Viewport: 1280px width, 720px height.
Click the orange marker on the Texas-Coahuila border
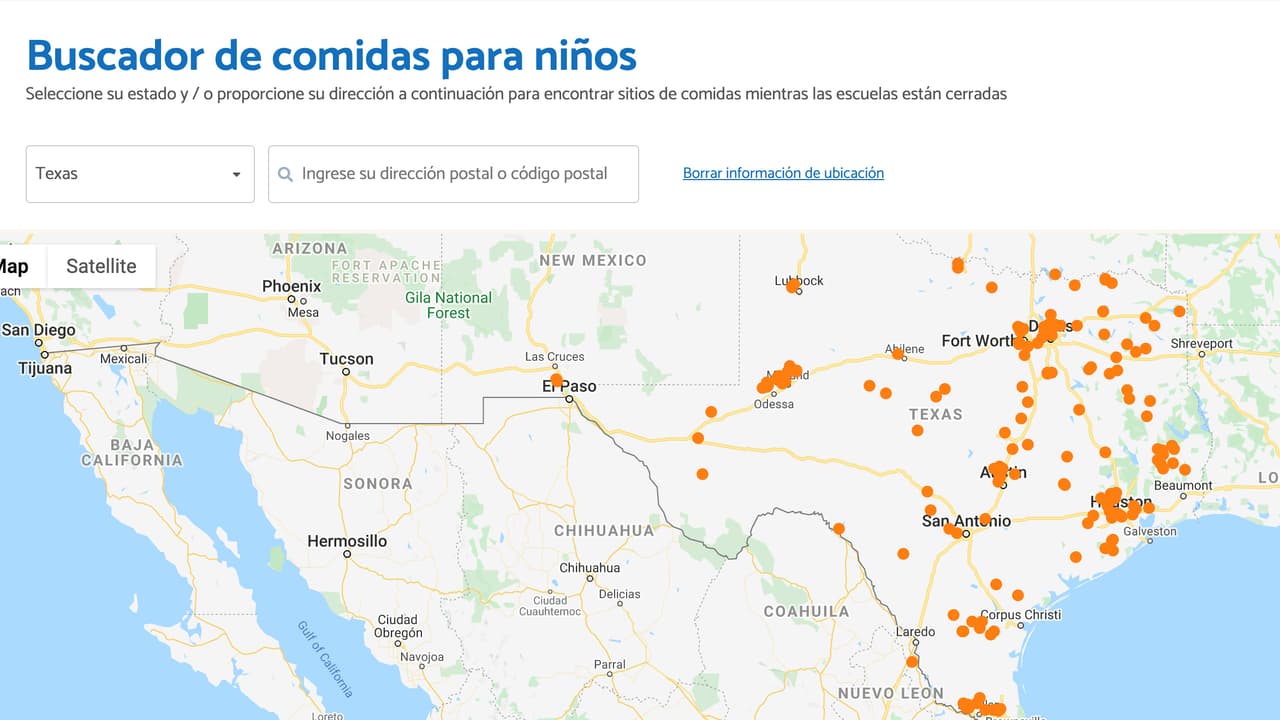pyautogui.click(x=839, y=528)
